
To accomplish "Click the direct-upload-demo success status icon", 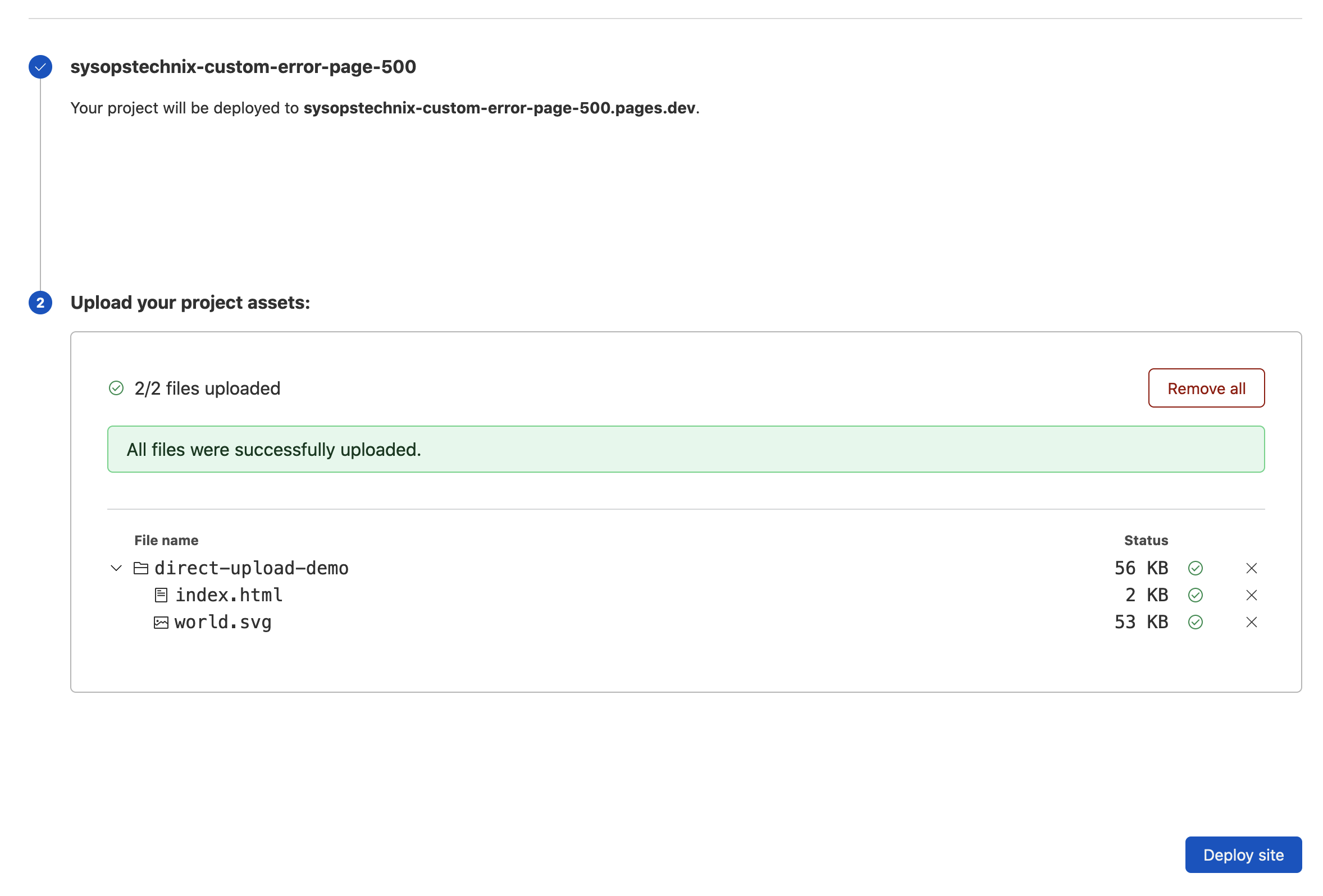I will coord(1196,568).
